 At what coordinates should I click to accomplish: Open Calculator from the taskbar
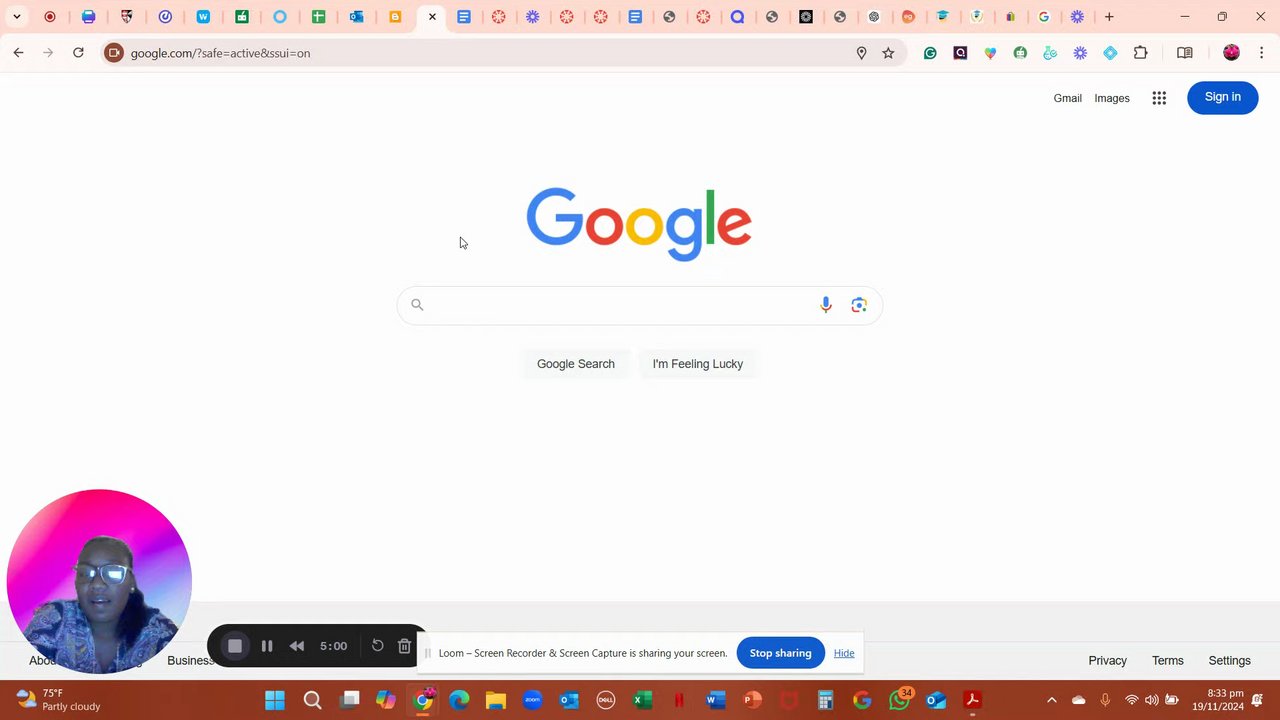click(x=825, y=700)
